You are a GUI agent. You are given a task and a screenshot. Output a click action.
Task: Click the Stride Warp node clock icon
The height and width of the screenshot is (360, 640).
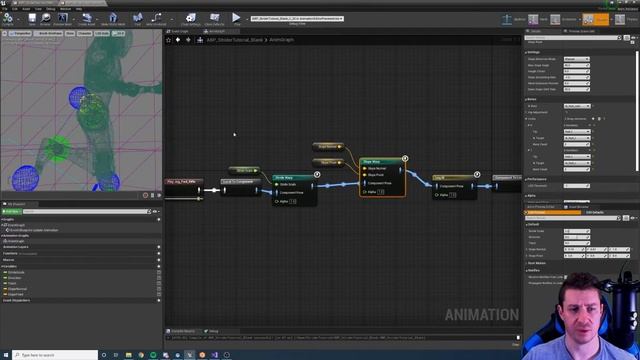point(317,174)
